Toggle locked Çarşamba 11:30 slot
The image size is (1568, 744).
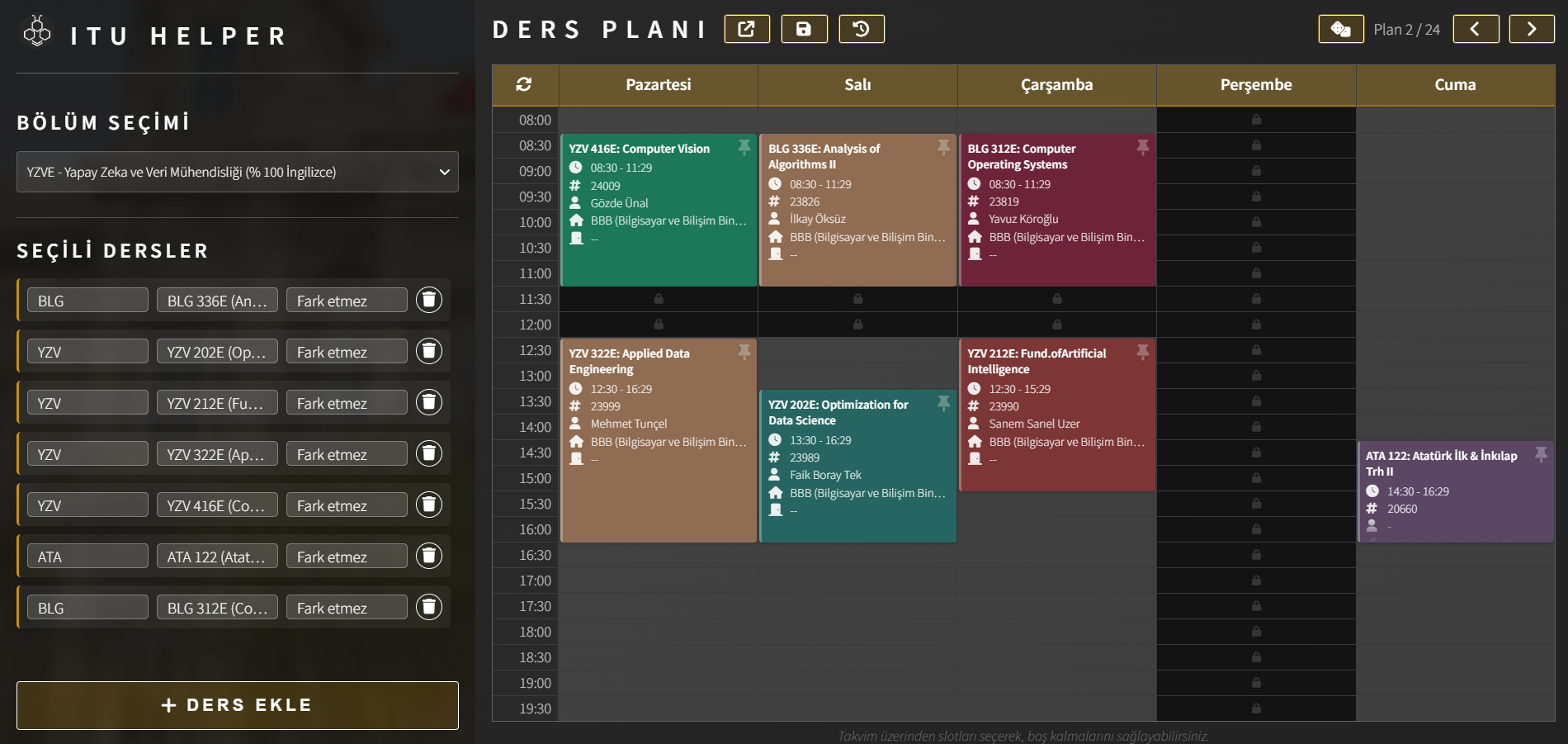pos(1057,299)
